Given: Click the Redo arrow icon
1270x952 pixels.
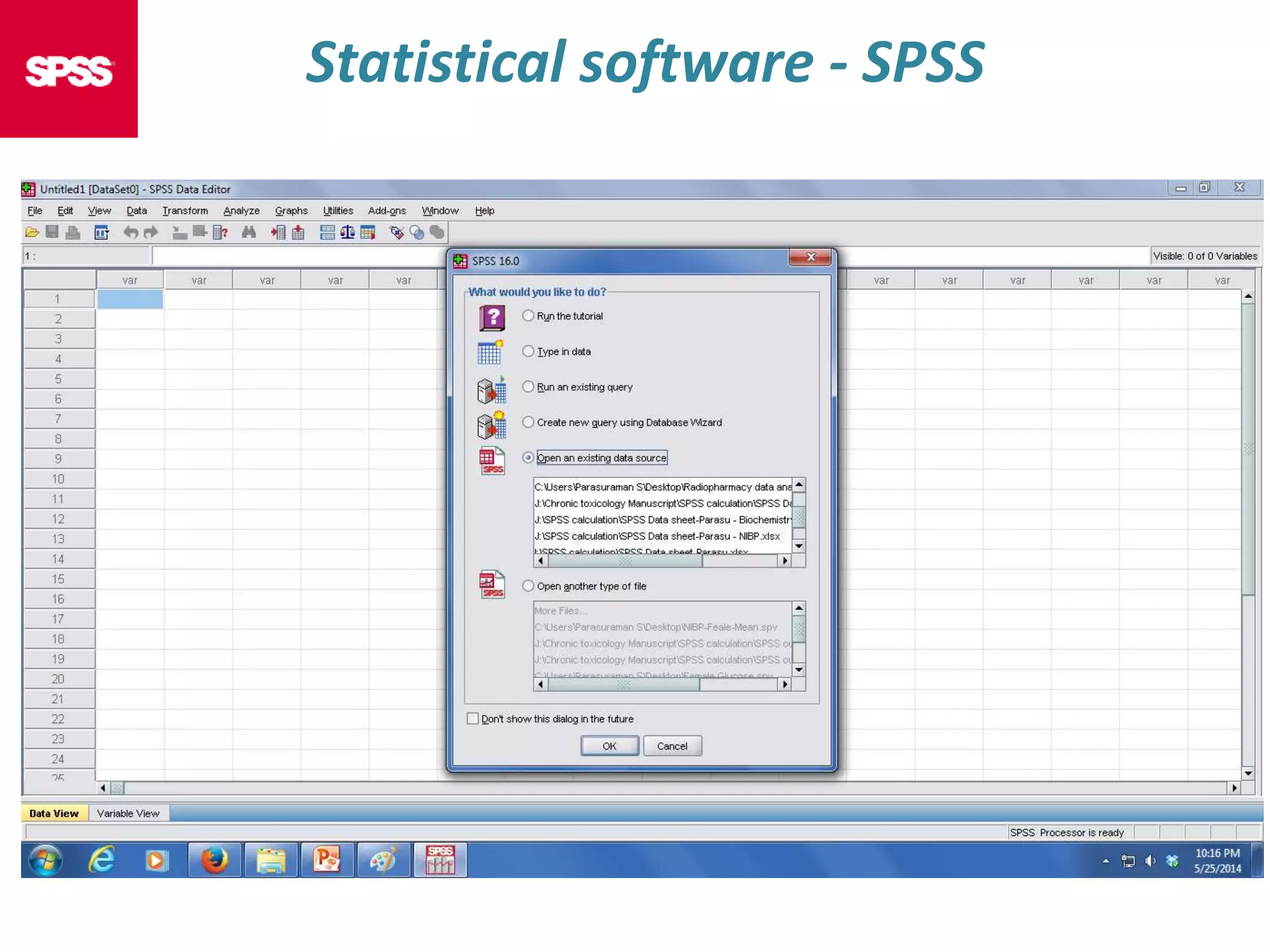Looking at the screenshot, I should pos(151,232).
